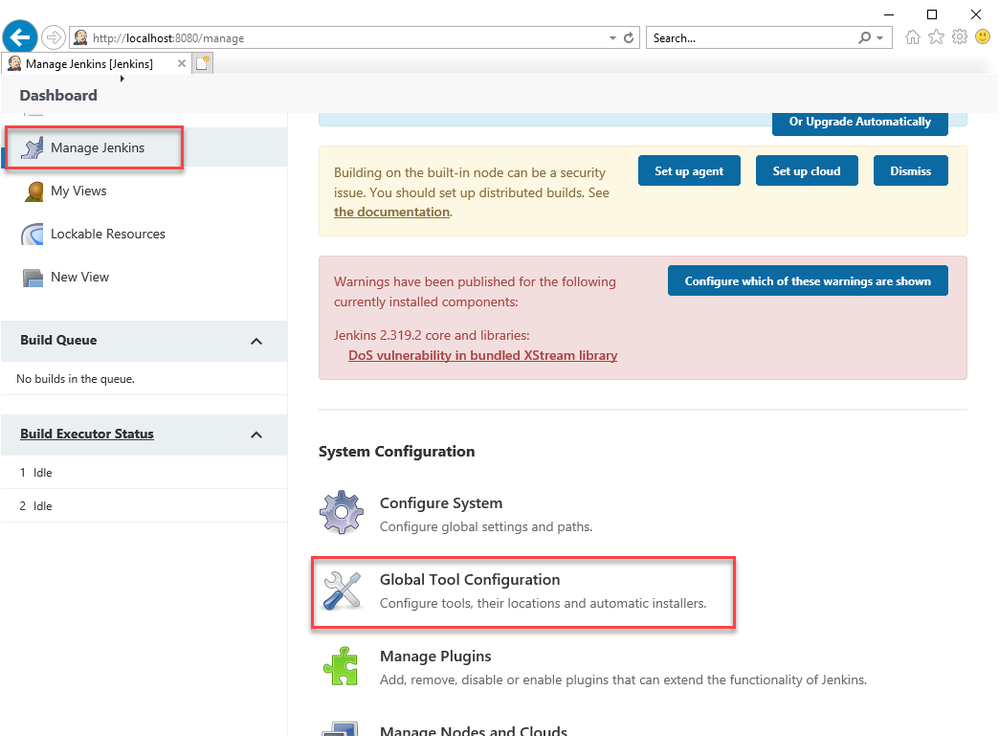
Task: Click the Configure System gear icon
Action: coord(341,512)
